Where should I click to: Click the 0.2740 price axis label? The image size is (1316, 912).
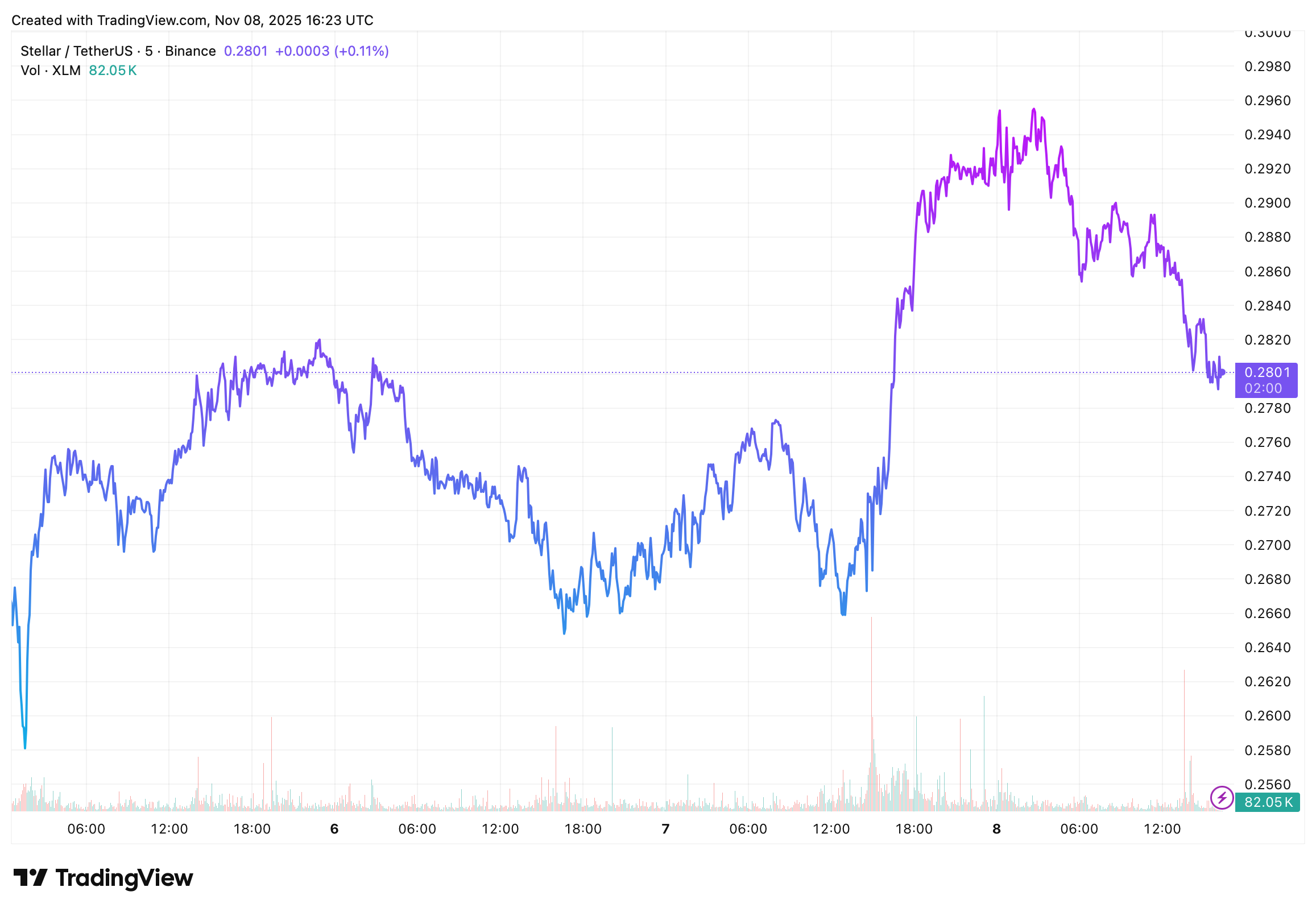click(1267, 476)
